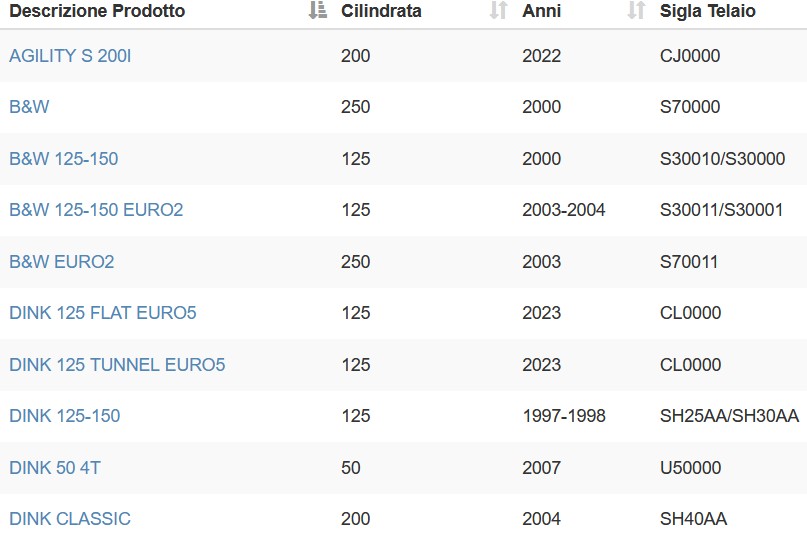Open the DINK 125-150 product link
The height and width of the screenshot is (533, 807).
pos(65,416)
